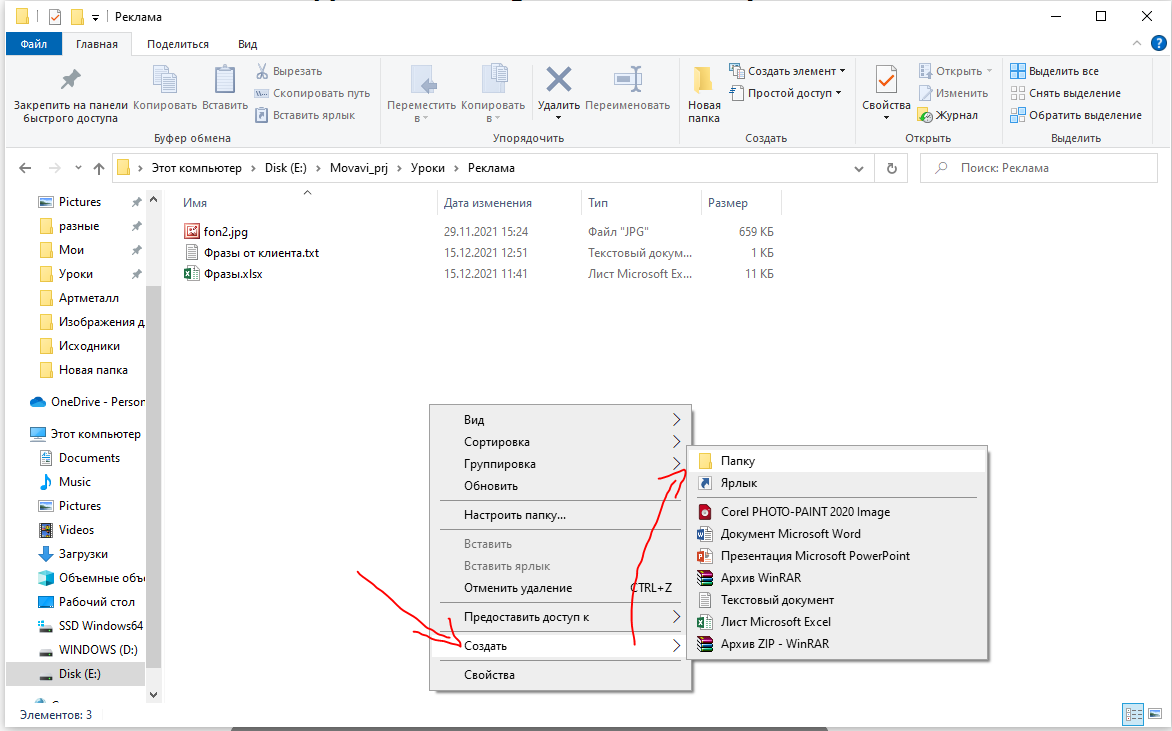The height and width of the screenshot is (731, 1172).
Task: Create Новая папка from ribbon
Action: [x=703, y=95]
